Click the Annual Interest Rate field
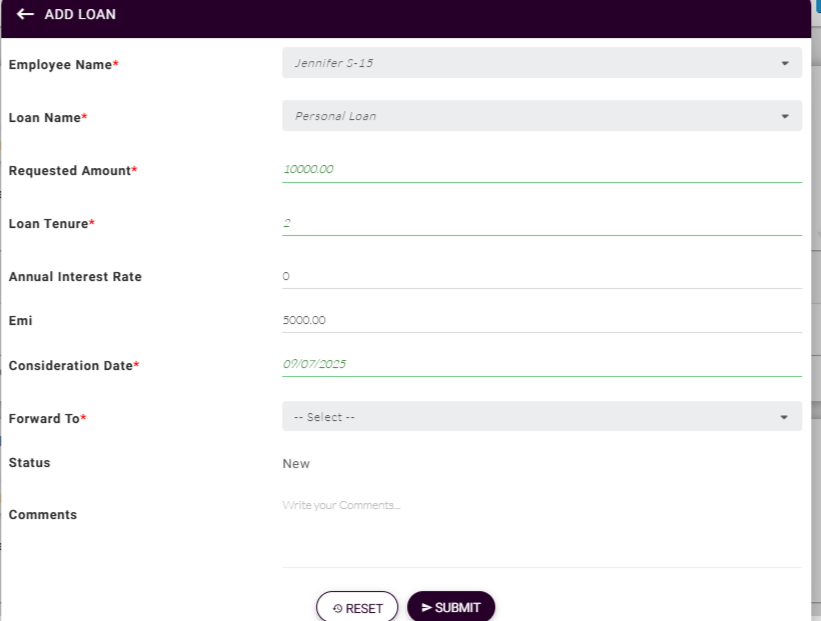Viewport: 821px width, 621px height. [541, 276]
